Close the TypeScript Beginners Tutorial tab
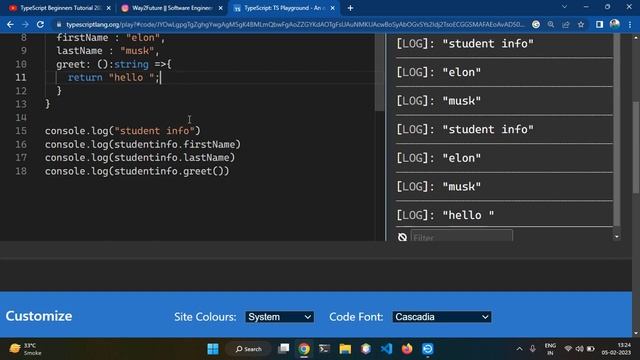 click(109, 8)
